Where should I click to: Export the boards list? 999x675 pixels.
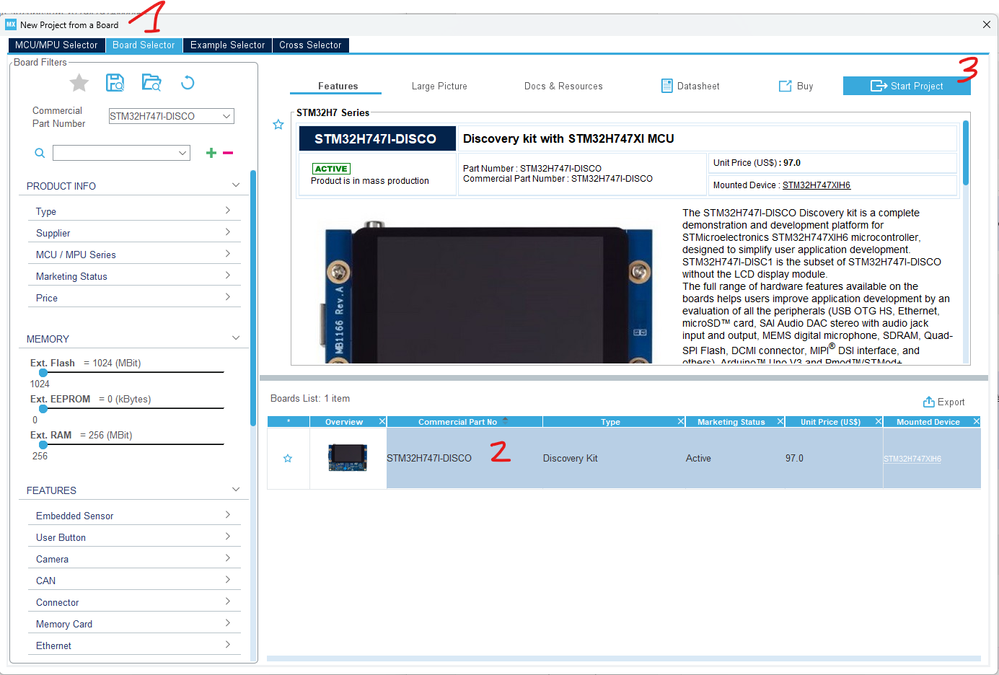coord(944,402)
